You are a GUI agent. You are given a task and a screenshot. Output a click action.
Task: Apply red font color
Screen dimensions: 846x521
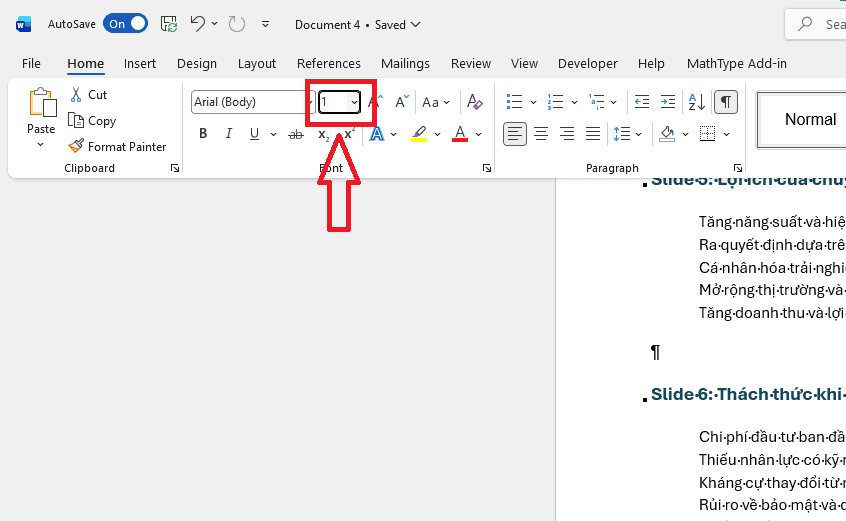point(460,134)
